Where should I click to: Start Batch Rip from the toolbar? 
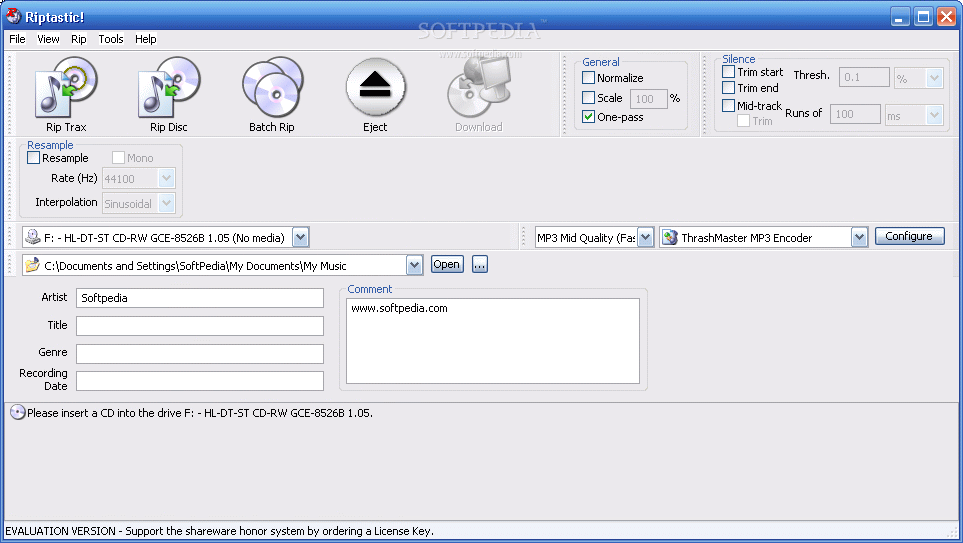click(272, 87)
